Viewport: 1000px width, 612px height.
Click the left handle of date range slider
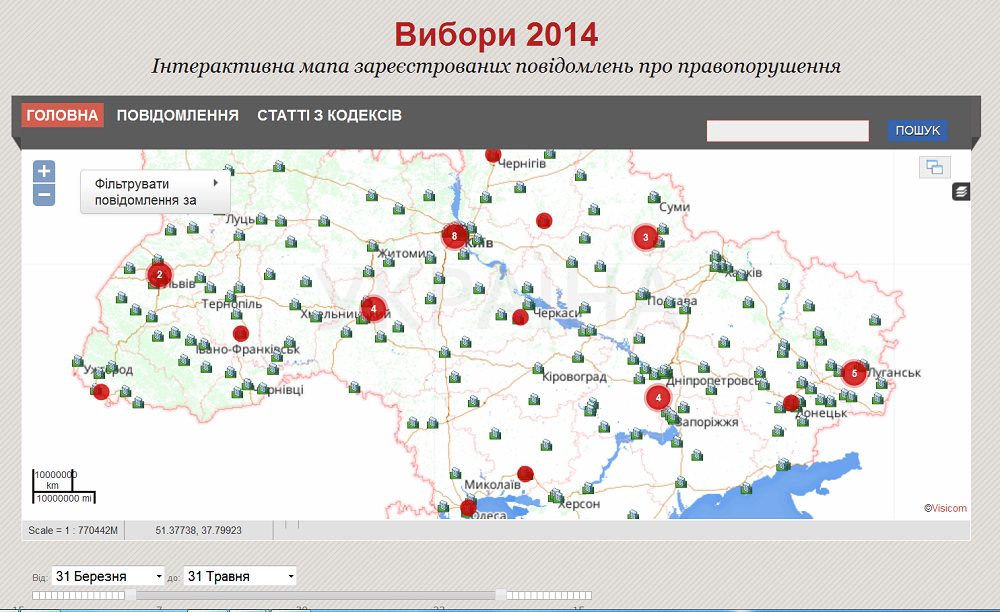pos(130,596)
